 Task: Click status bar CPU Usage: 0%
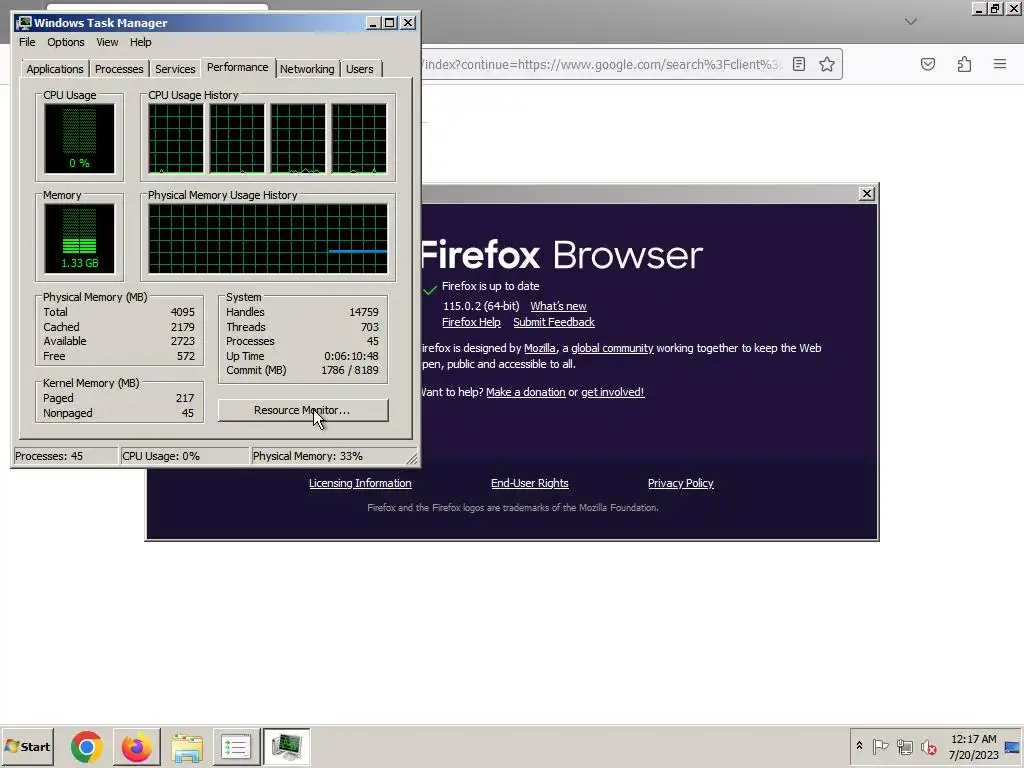161,456
